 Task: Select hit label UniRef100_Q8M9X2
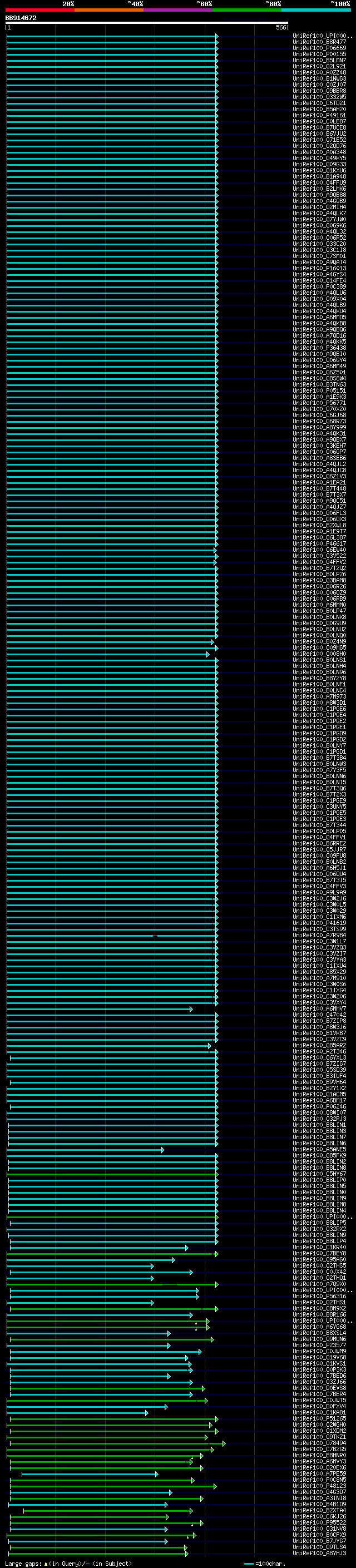click(x=319, y=1308)
